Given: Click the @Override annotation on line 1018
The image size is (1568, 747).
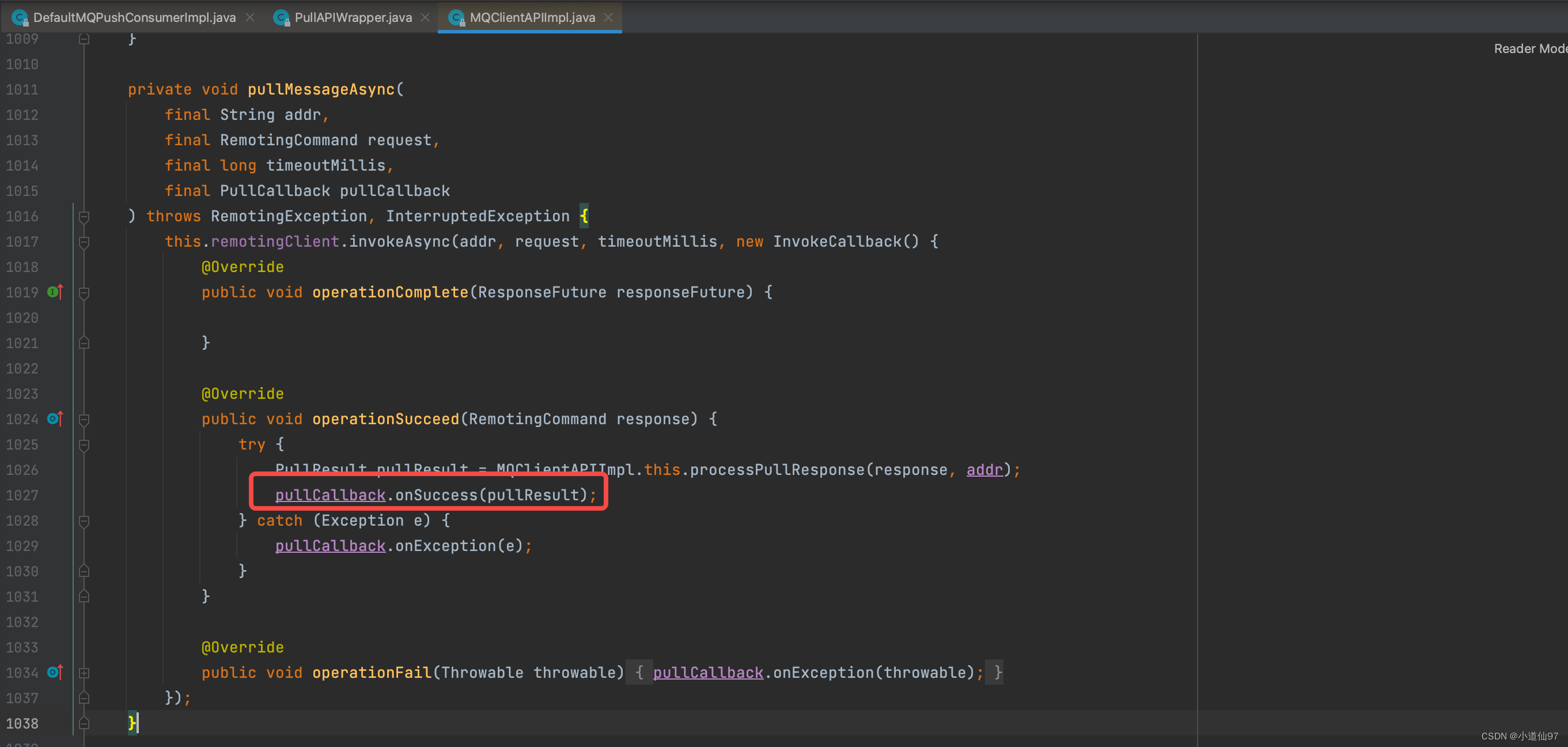Looking at the screenshot, I should coord(243,266).
